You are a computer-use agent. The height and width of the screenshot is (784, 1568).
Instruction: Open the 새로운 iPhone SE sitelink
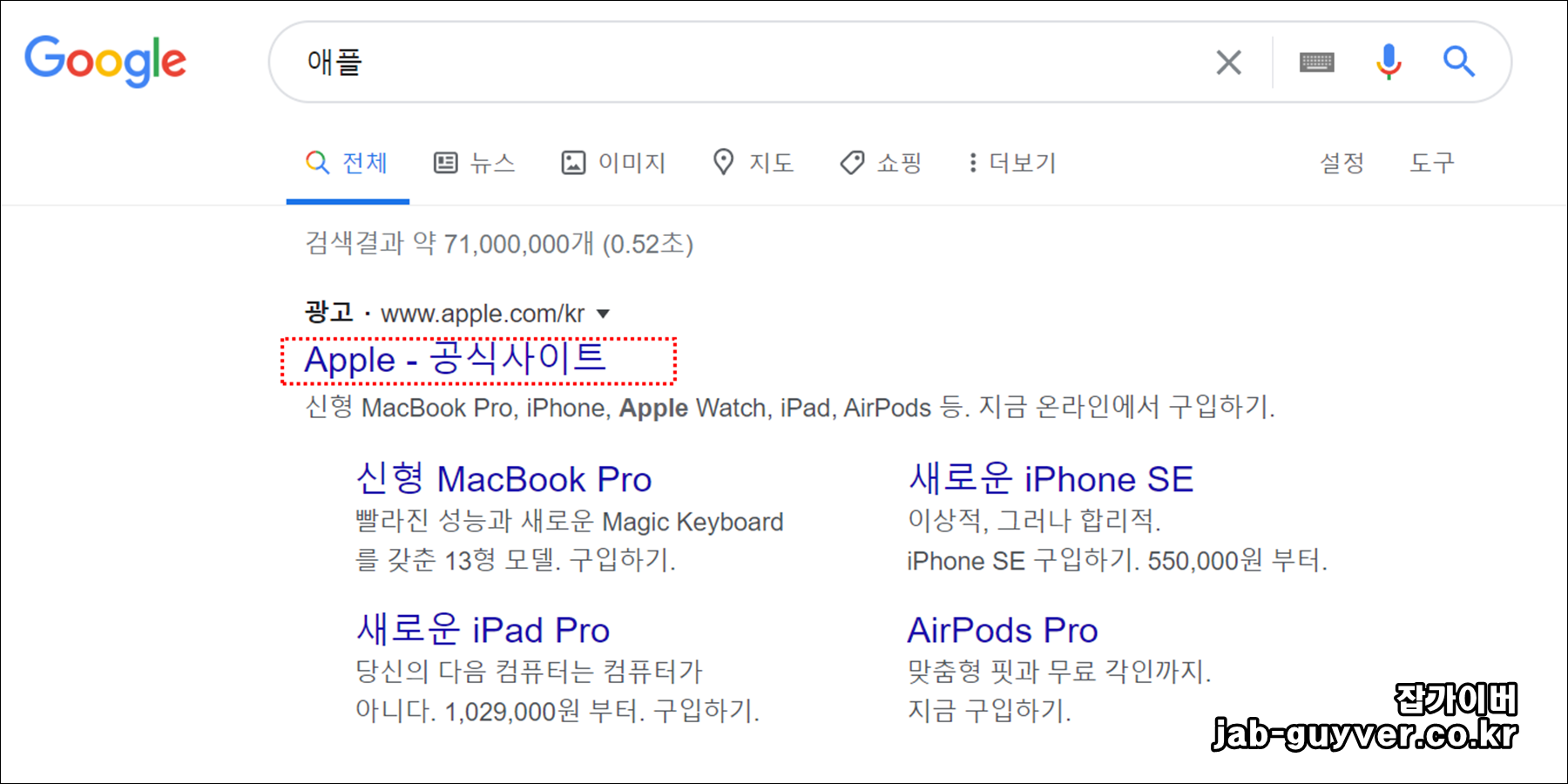click(x=1051, y=479)
